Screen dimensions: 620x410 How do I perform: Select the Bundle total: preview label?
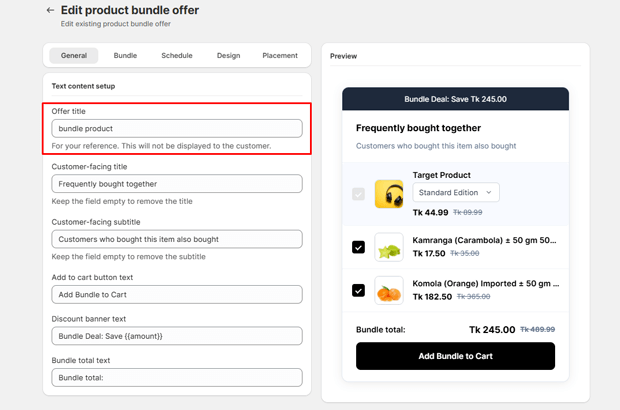point(380,330)
